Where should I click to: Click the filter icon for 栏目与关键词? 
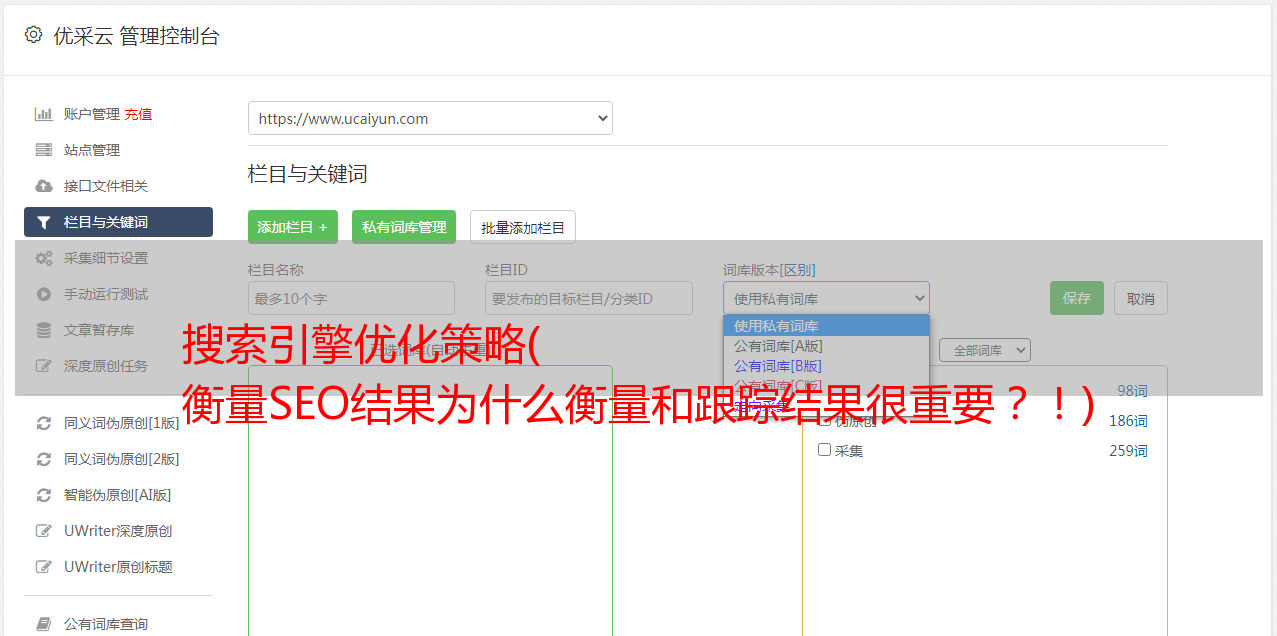(x=44, y=222)
